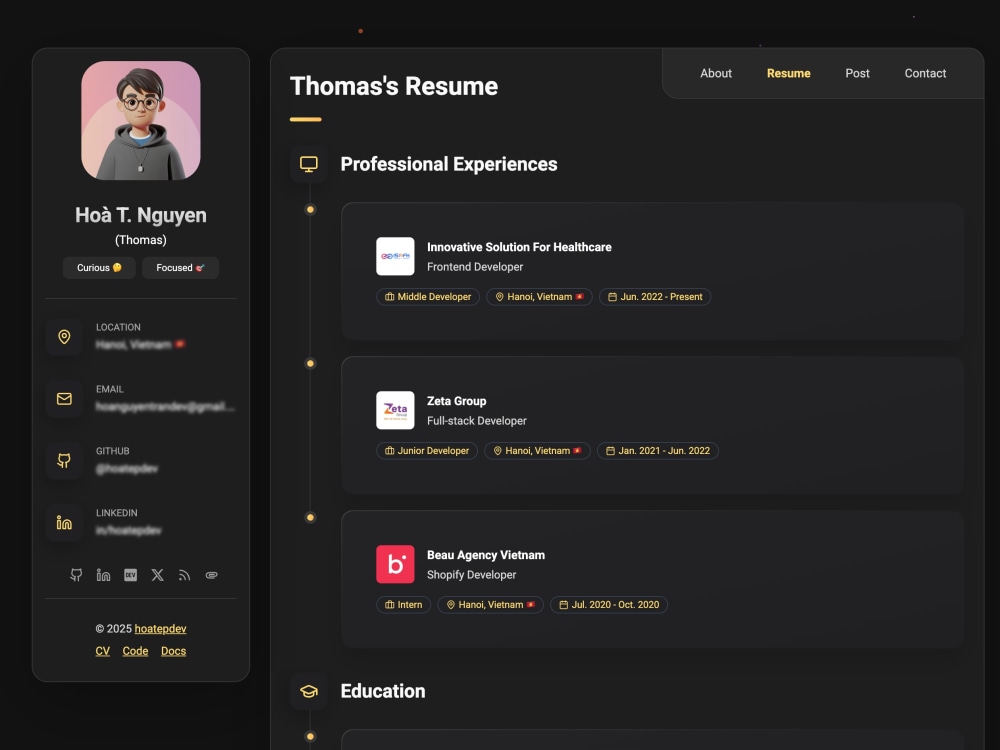Click the Thomas's Resume heading
This screenshot has width=1000, height=750.
(394, 87)
